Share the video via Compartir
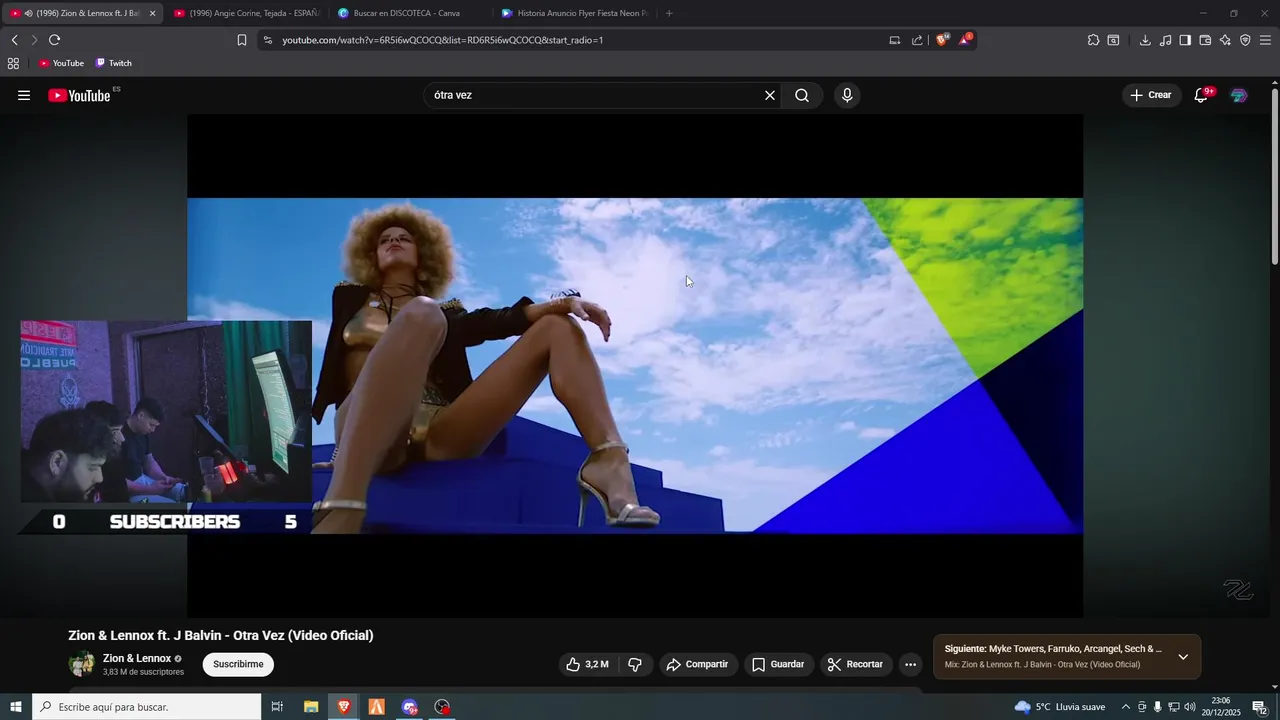The image size is (1280, 720). pyautogui.click(x=698, y=664)
